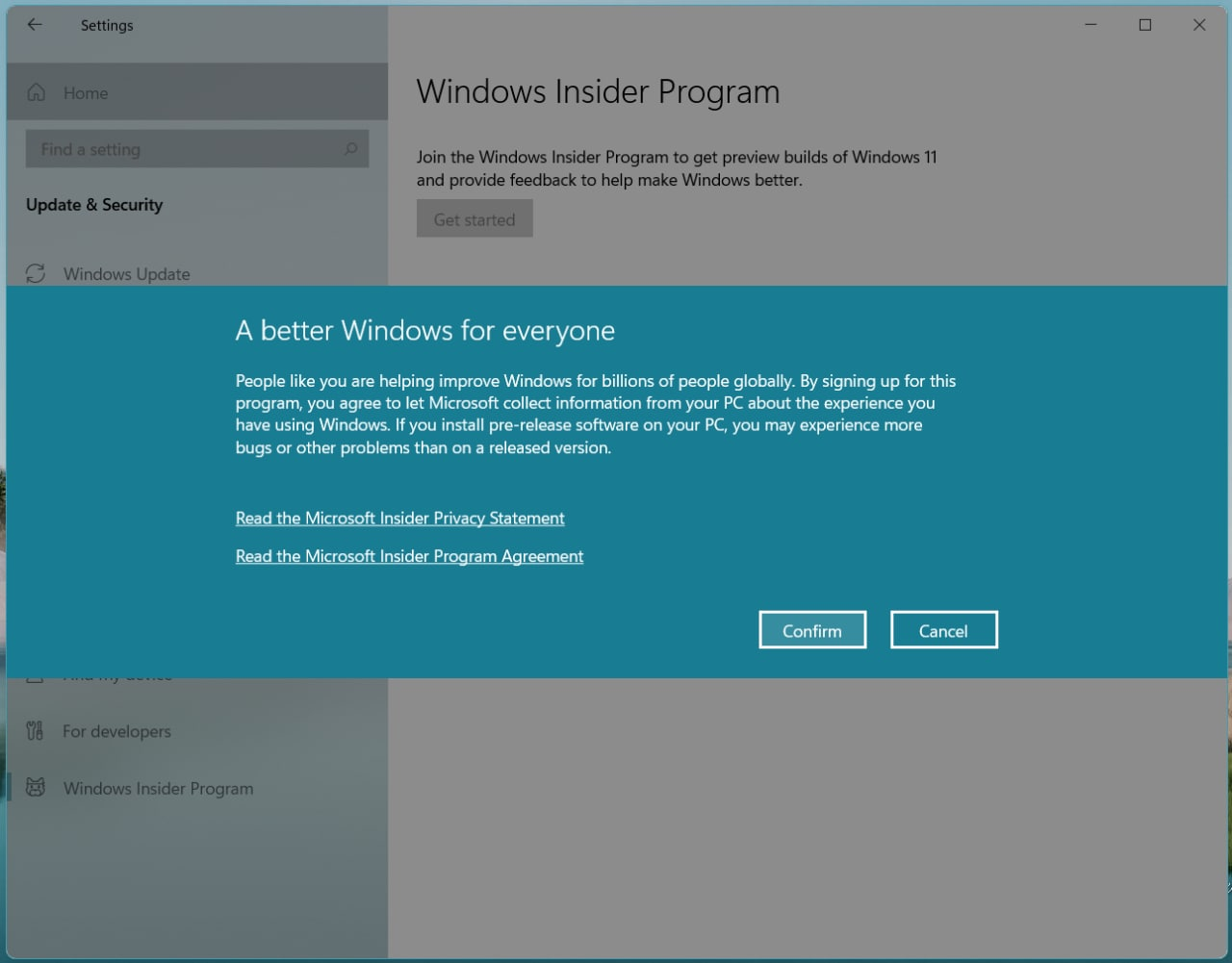Confirm joining the Insider Program
This screenshot has height=963, width=1232.
tap(812, 630)
